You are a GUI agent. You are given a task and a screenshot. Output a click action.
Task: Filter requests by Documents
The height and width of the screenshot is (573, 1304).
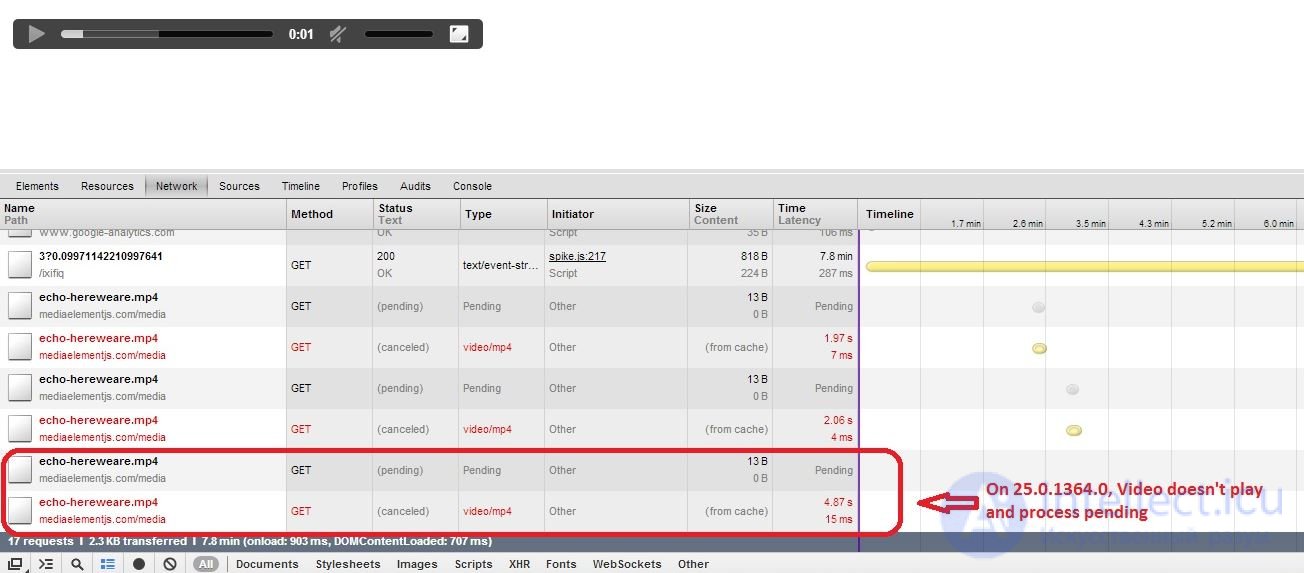tap(267, 564)
